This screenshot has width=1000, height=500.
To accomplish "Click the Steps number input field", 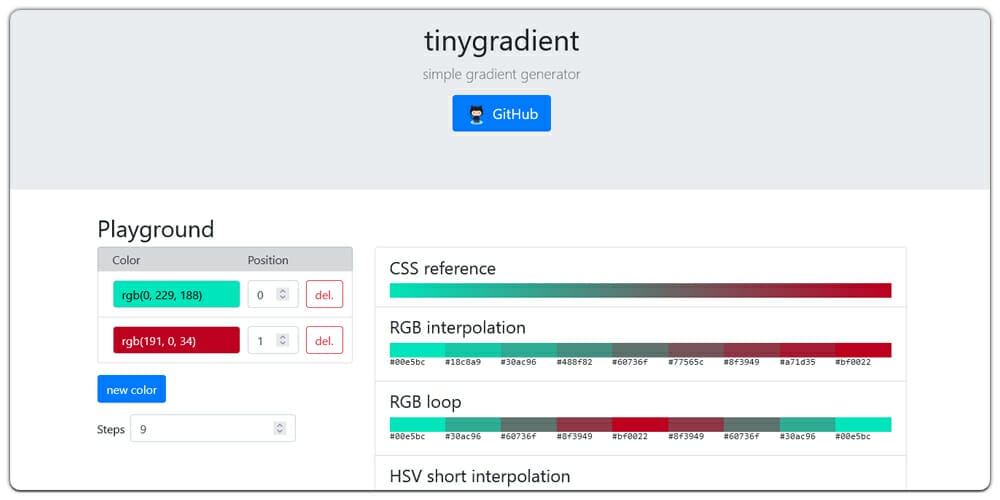I will (200, 428).
